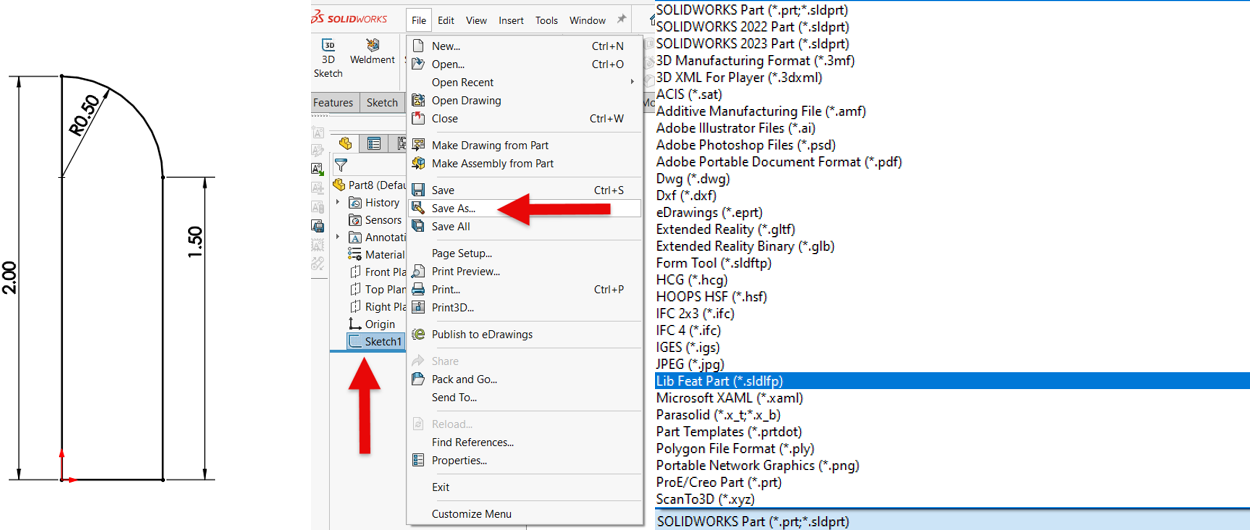
Task: Select Part8 root in feature tree
Action: click(x=370, y=185)
